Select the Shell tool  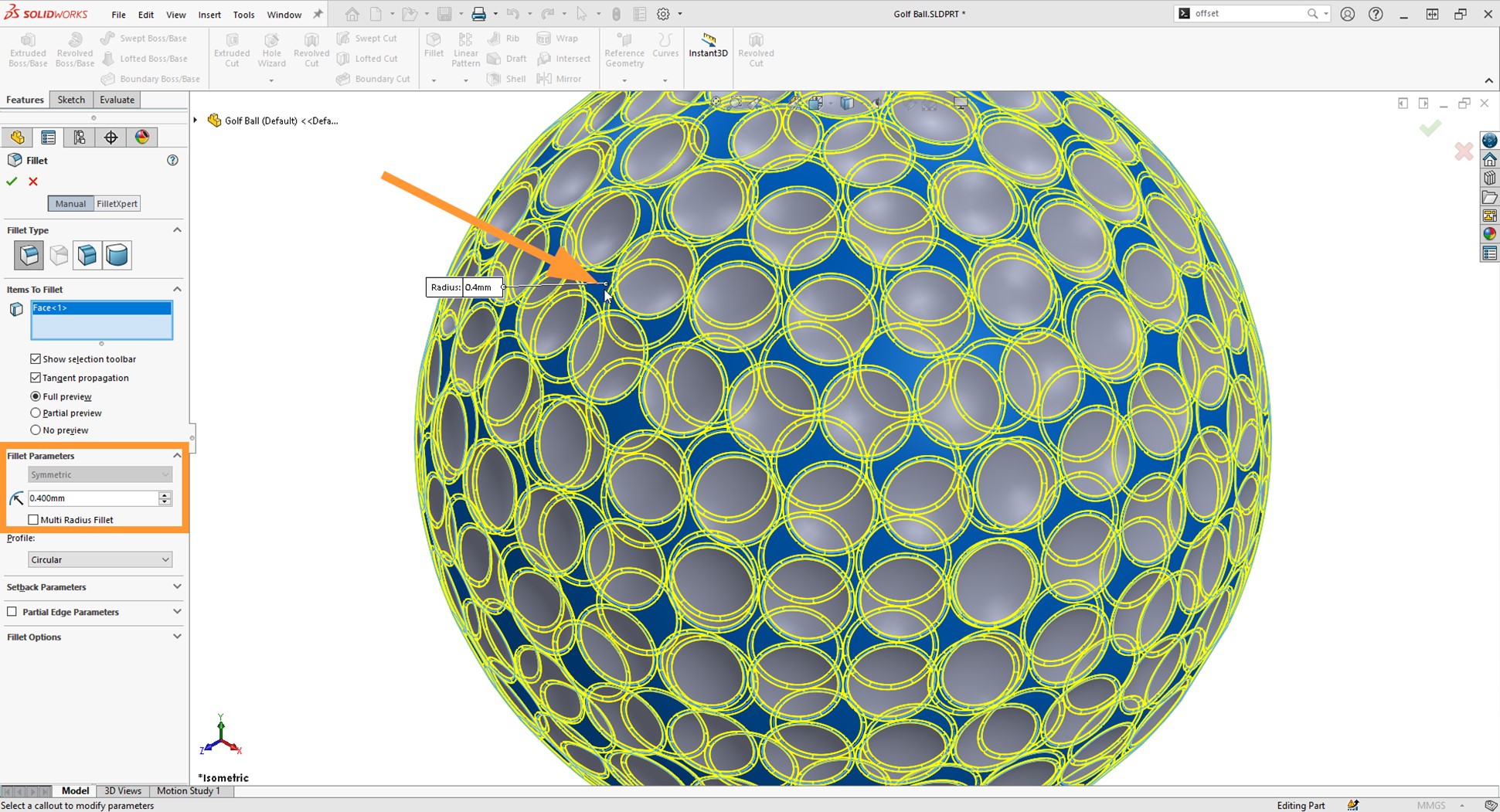[x=506, y=78]
